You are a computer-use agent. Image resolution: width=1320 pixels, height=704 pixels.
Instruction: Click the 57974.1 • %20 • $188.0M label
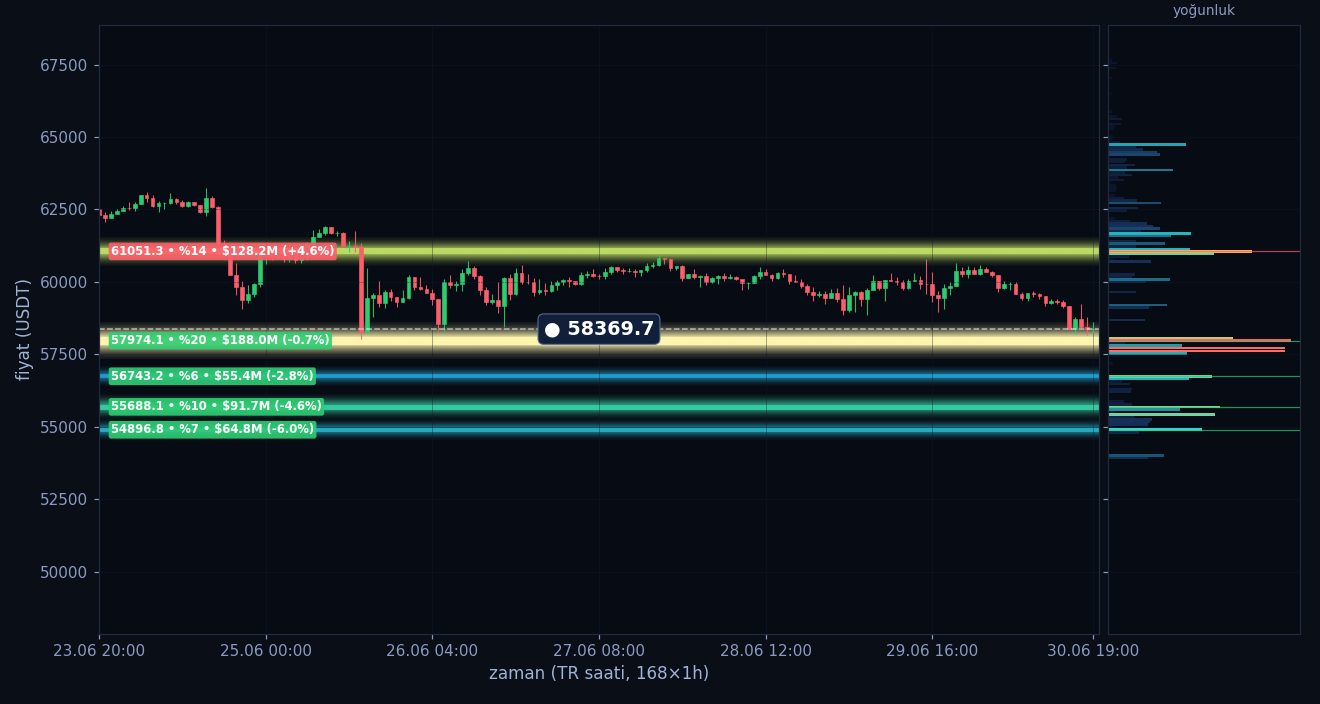tap(220, 340)
